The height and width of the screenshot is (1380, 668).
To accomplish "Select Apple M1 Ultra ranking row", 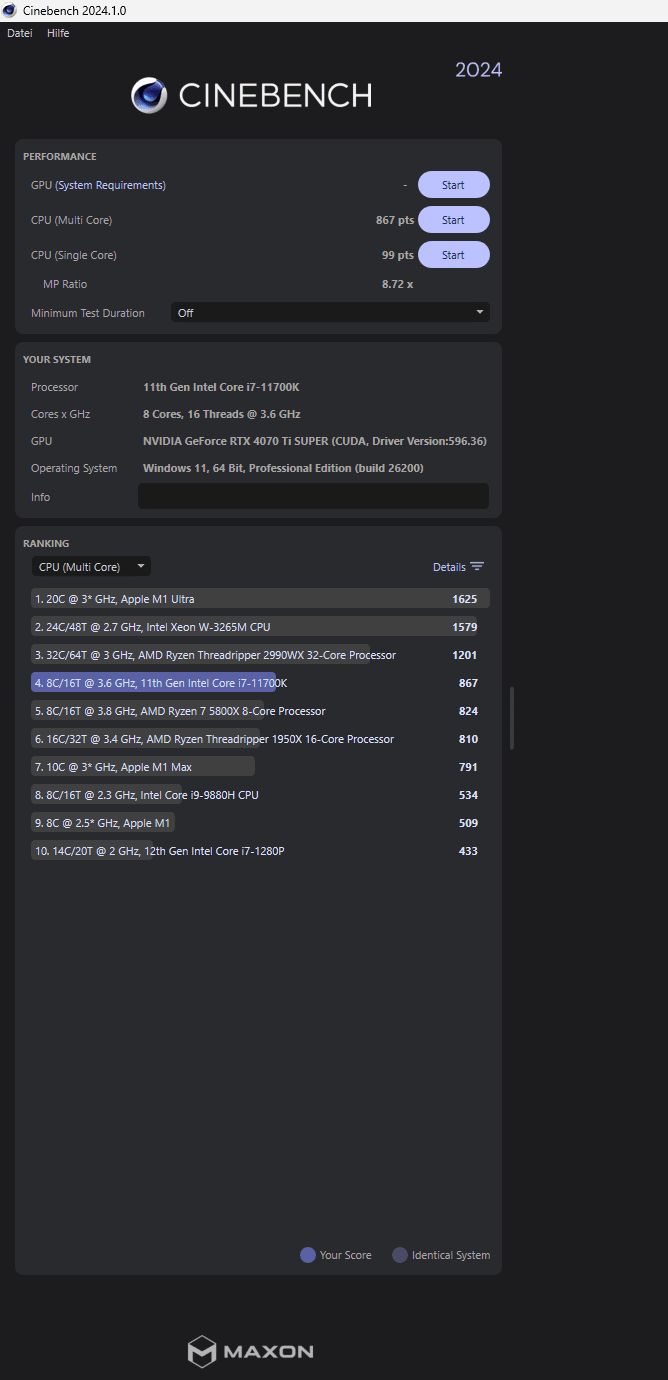I will tap(260, 599).
